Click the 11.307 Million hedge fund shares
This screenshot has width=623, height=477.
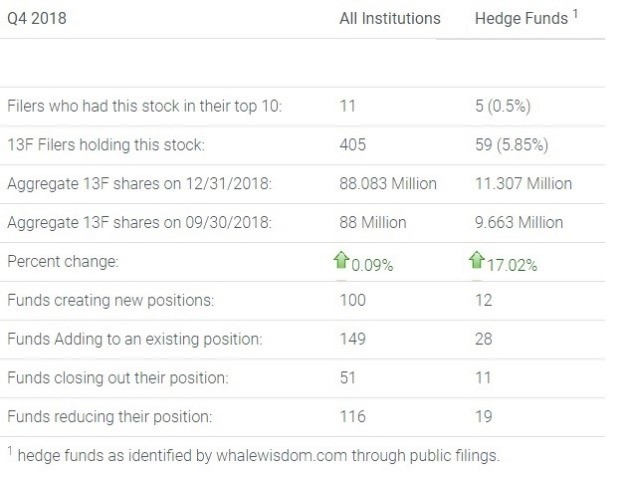pyautogui.click(x=523, y=184)
